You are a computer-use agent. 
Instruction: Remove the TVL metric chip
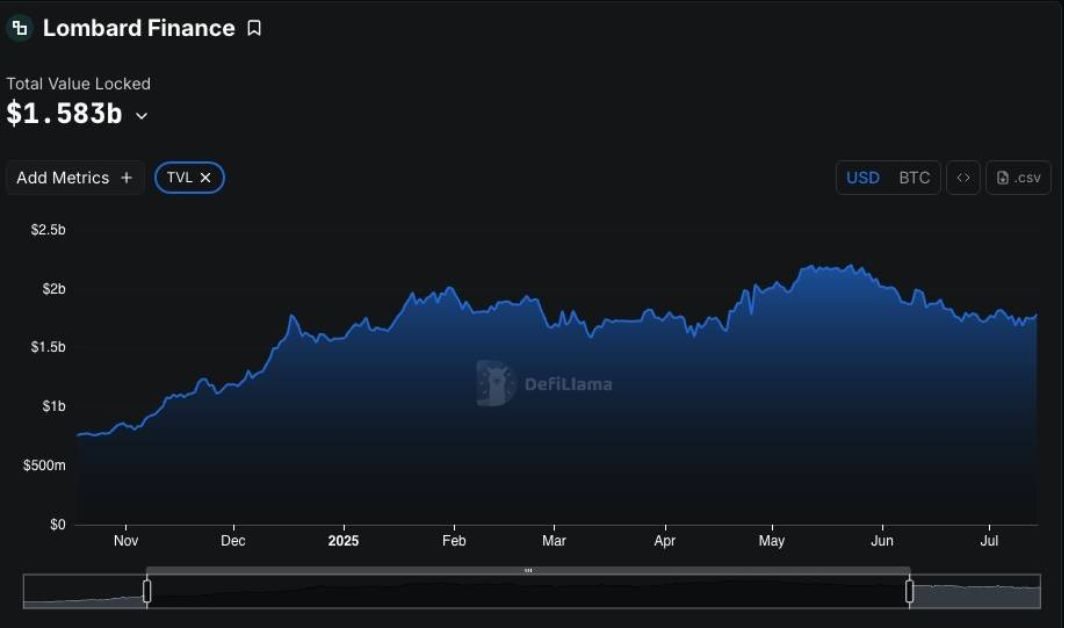point(205,178)
